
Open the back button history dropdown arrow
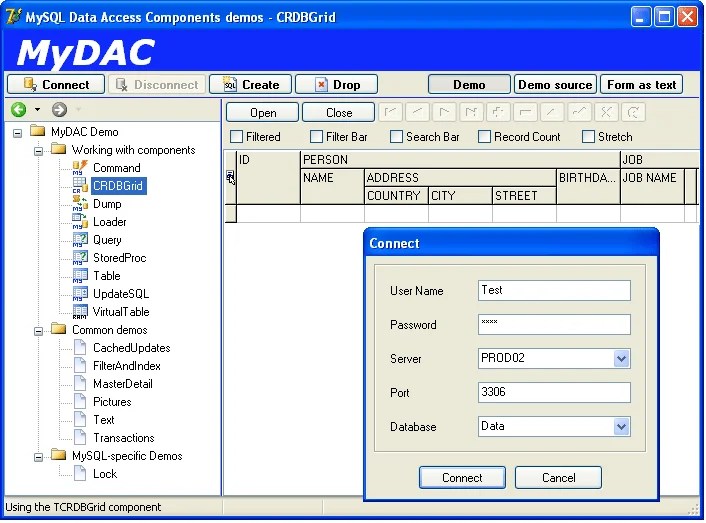(37, 109)
